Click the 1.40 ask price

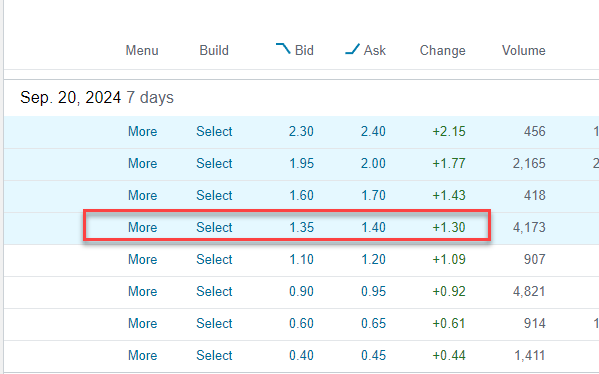(x=373, y=227)
